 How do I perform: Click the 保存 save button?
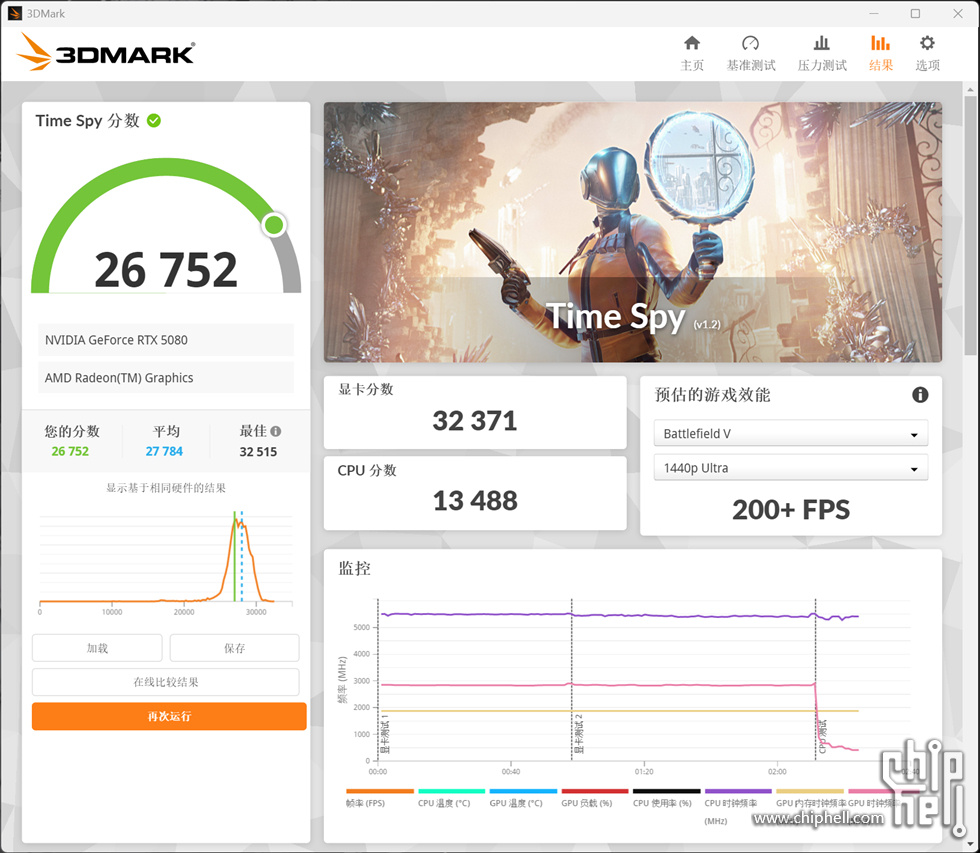(234, 648)
